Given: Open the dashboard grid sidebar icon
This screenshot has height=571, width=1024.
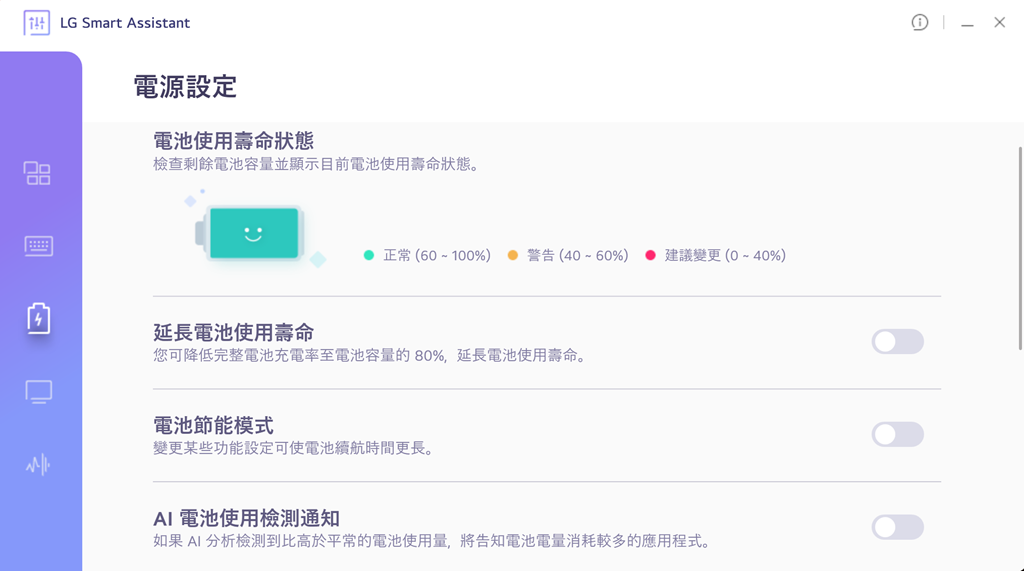Looking at the screenshot, I should [37, 174].
